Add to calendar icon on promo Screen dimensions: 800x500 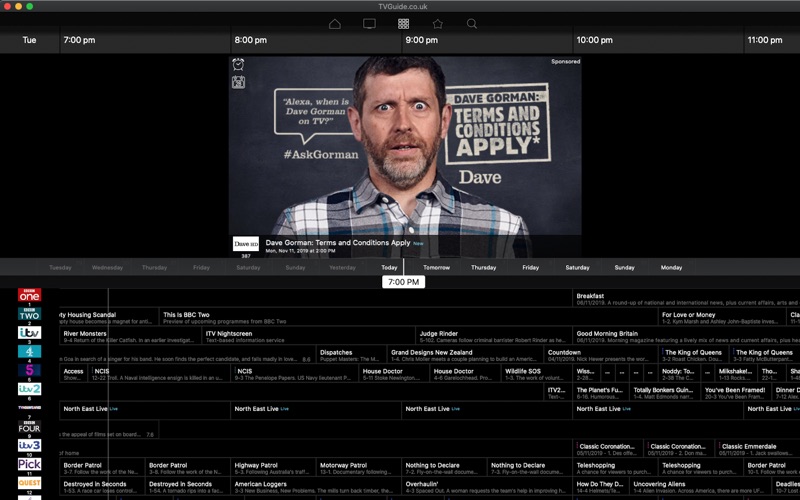[x=238, y=82]
